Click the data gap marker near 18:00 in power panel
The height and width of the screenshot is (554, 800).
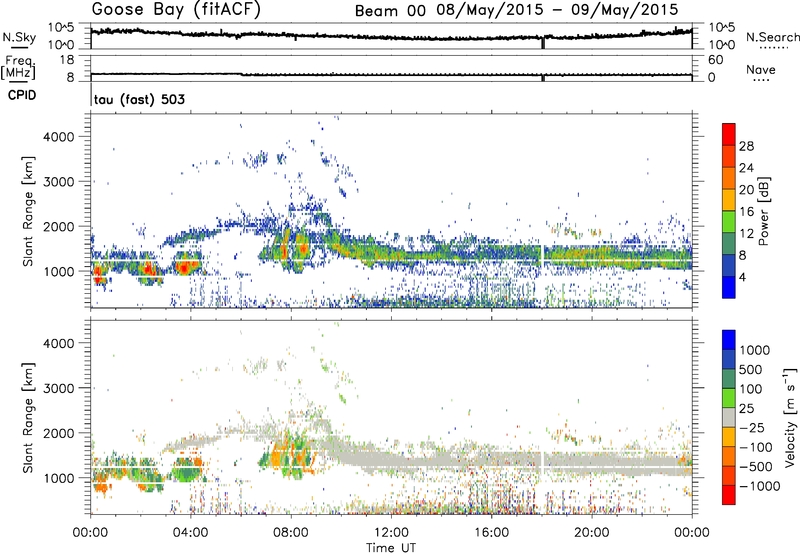click(542, 255)
